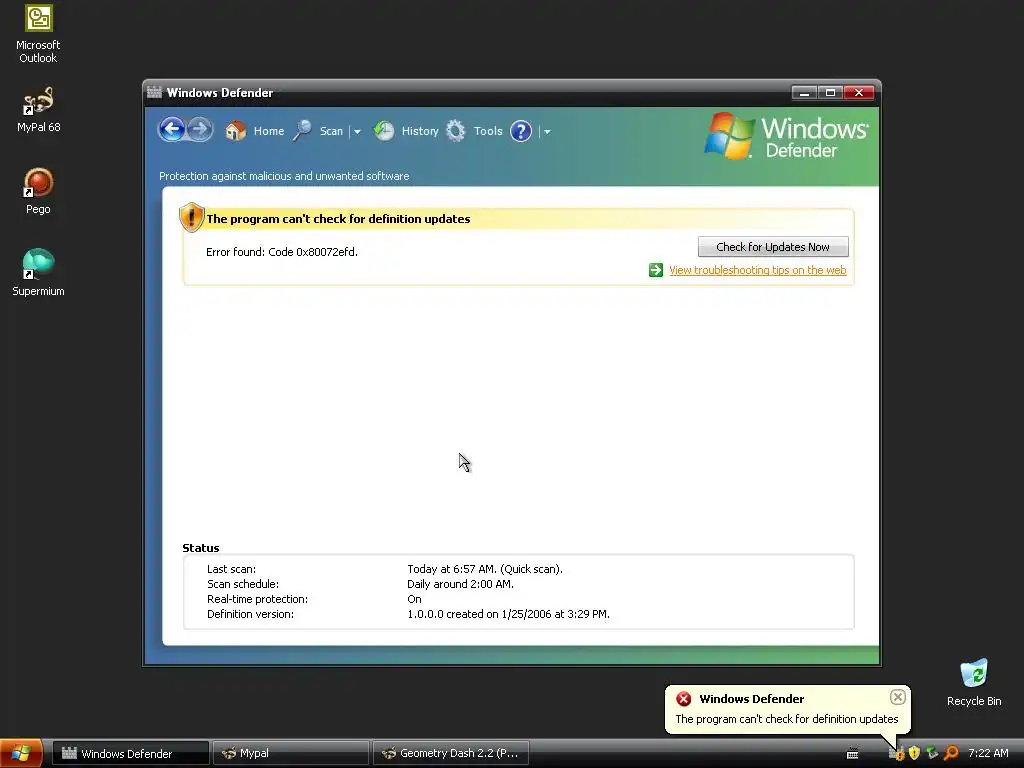Click the safely remove hardware tray icon
Viewport: 1024px width, 768px height.
pos(933,753)
